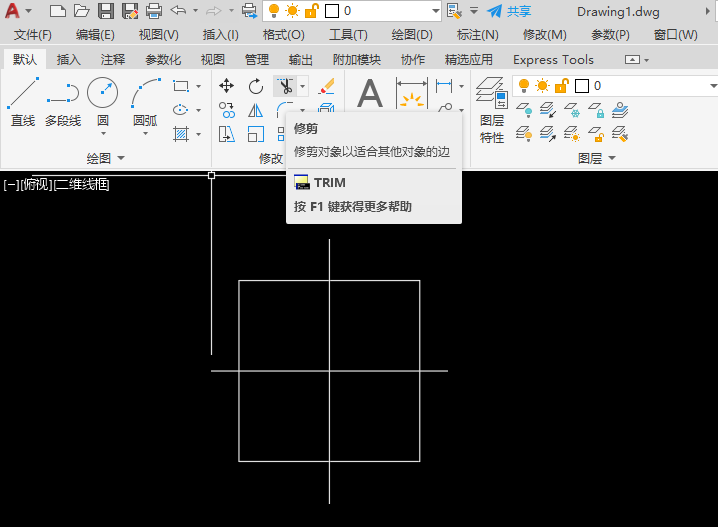
Task: Select the Line (直线) tool
Action: pos(23,102)
